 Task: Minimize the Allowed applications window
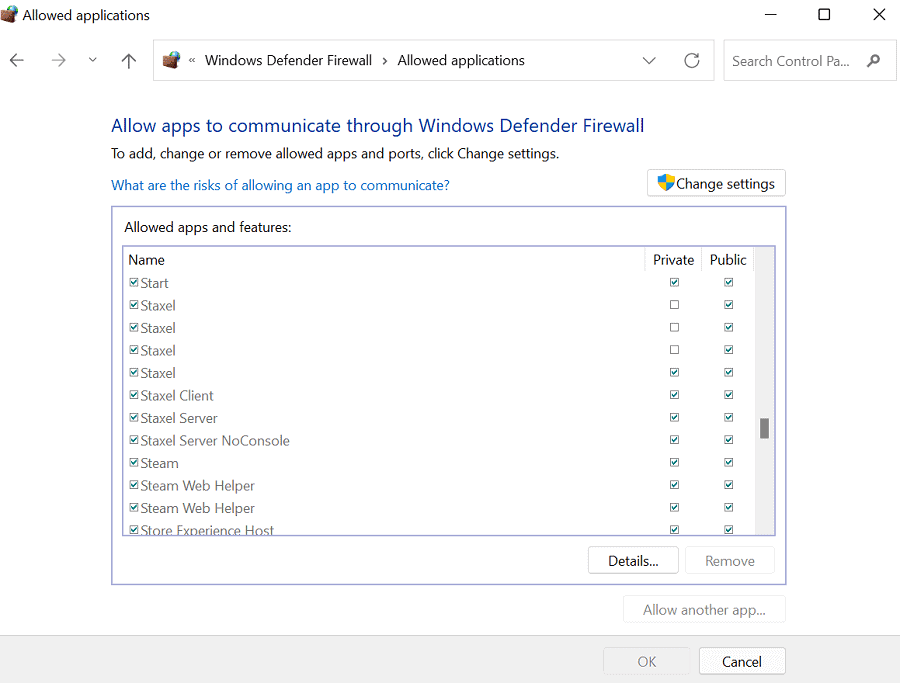[x=770, y=14]
